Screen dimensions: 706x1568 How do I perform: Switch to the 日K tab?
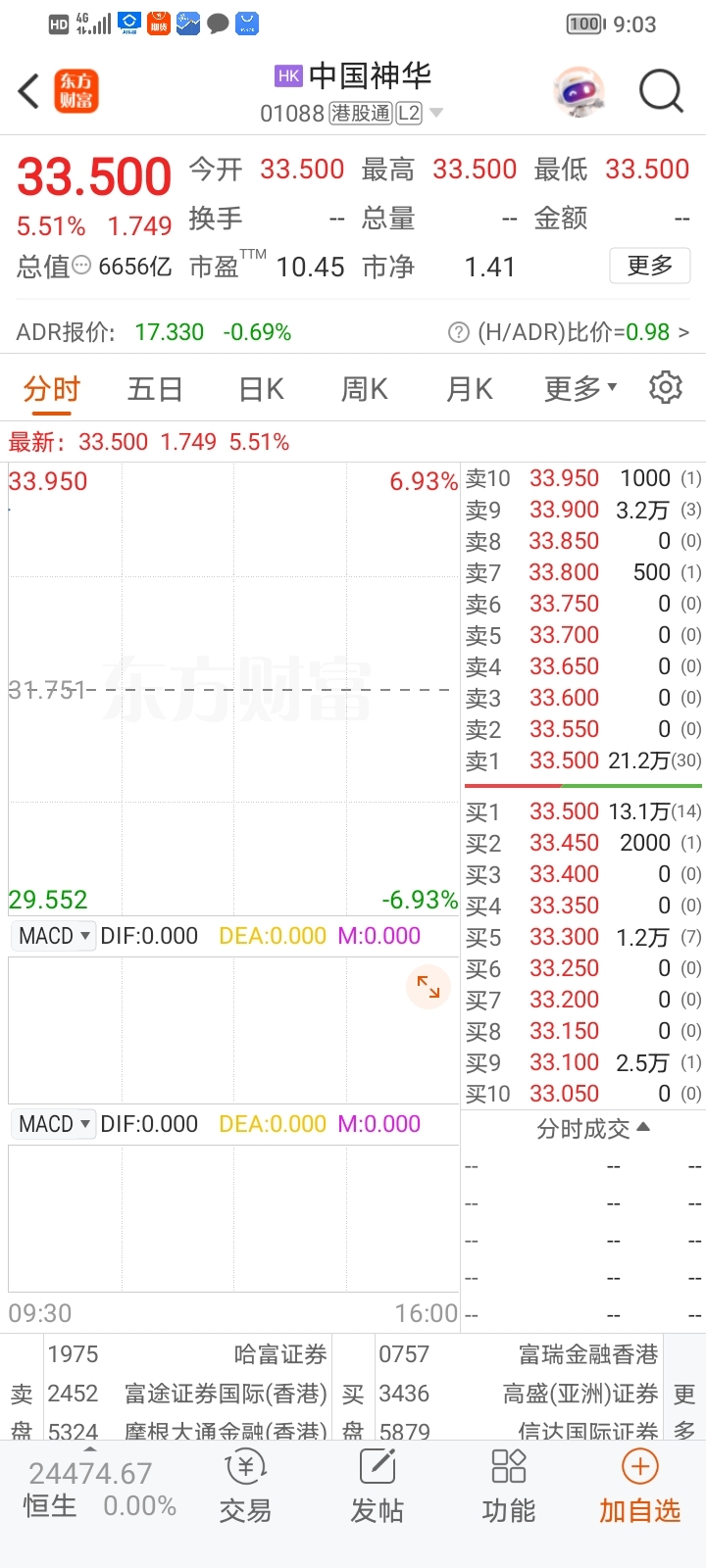261,389
